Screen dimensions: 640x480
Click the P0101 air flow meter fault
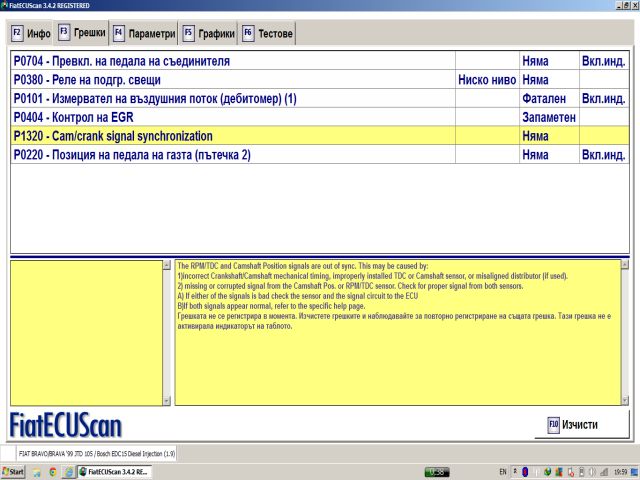coord(232,99)
